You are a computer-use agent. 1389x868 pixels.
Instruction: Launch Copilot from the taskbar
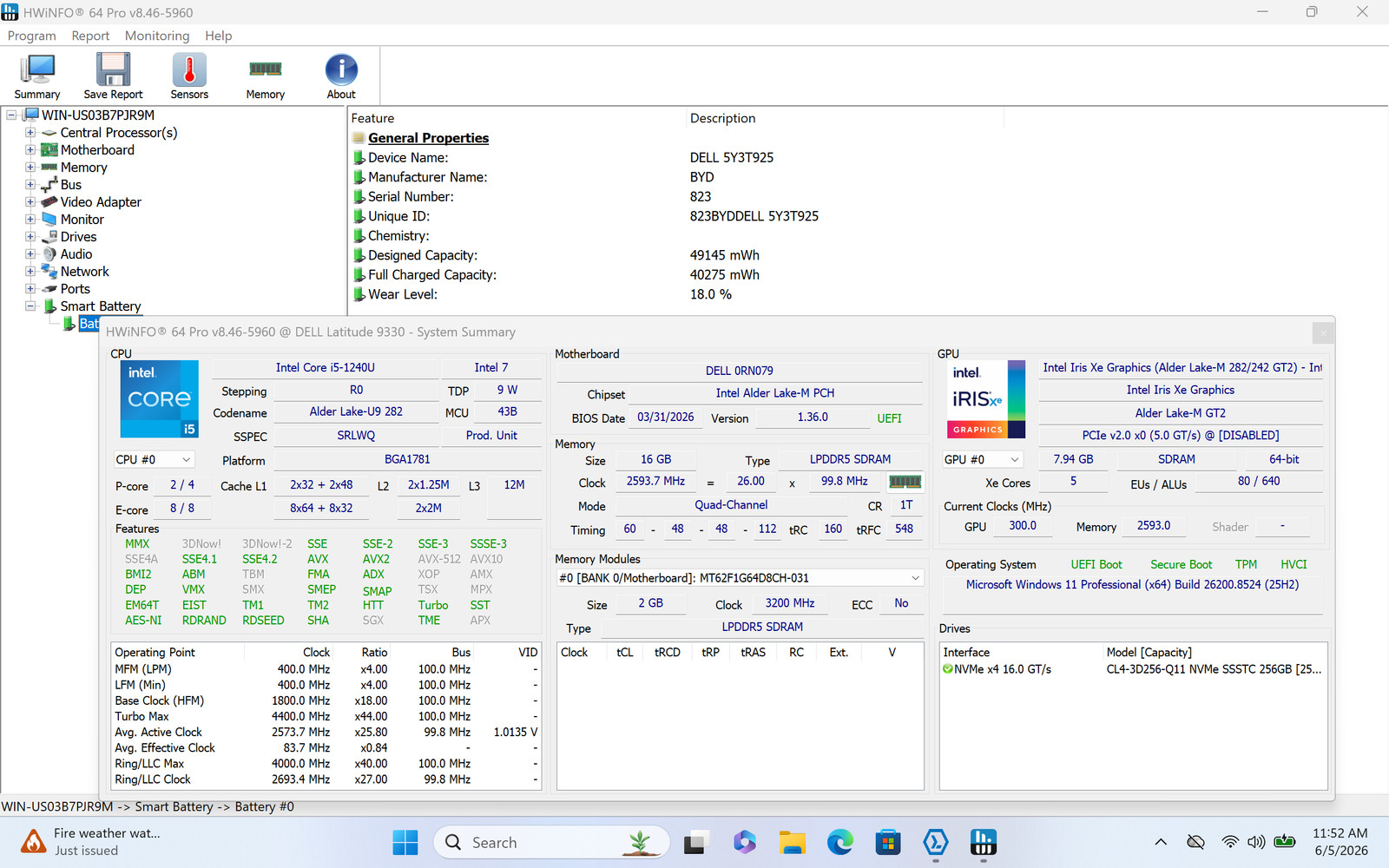point(744,842)
